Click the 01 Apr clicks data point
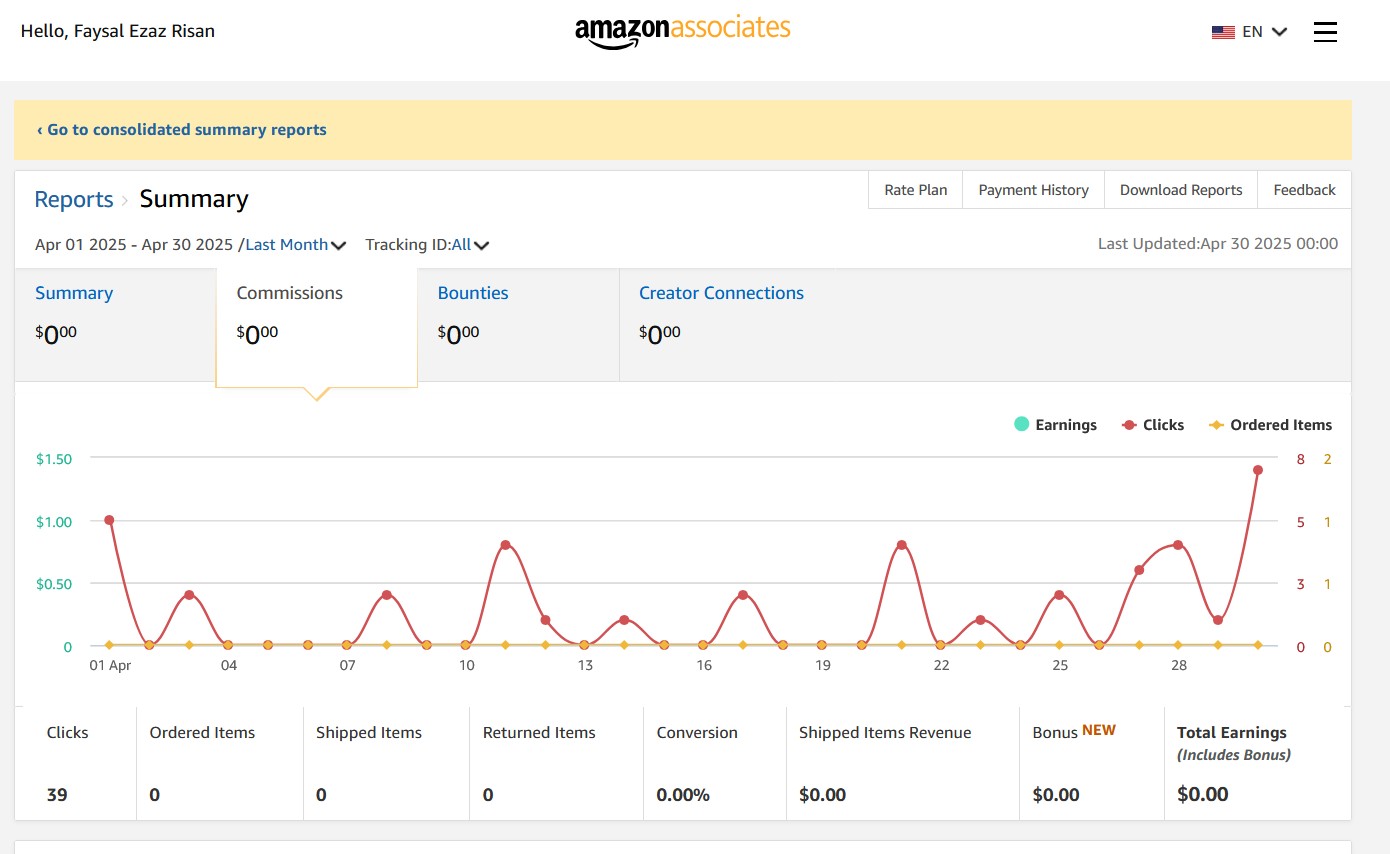The image size is (1390, 854). 109,520
